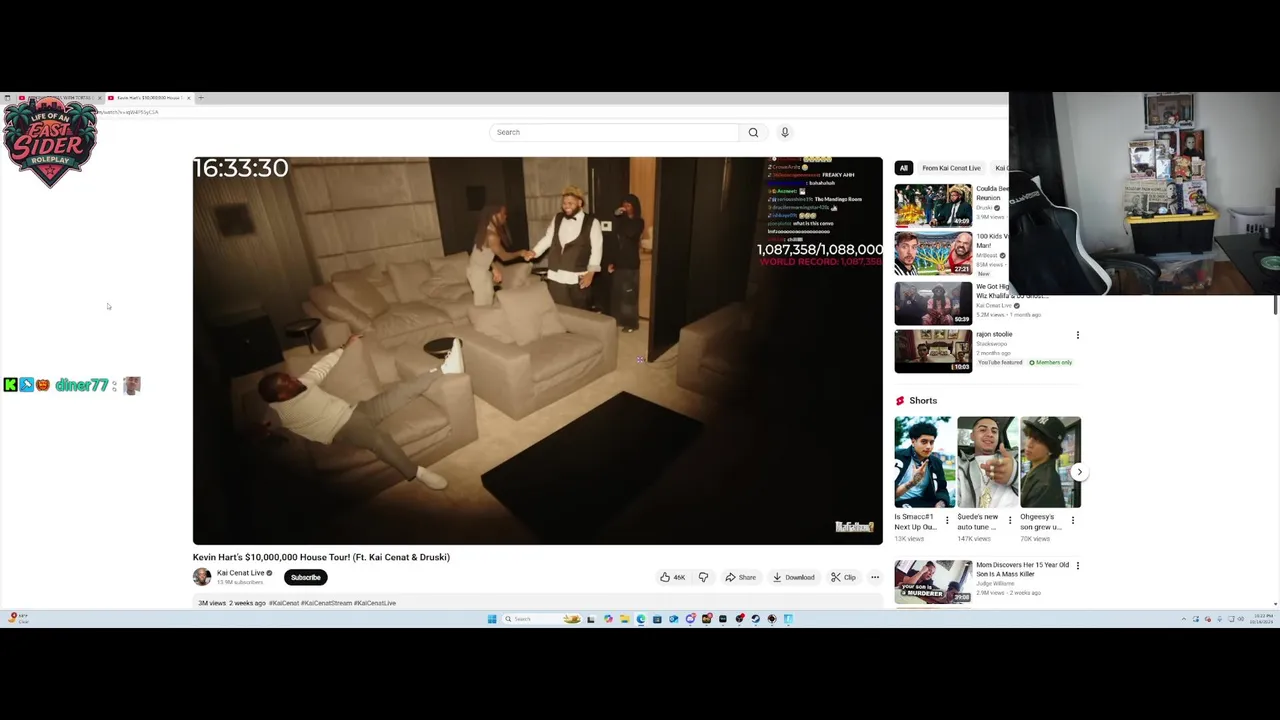
Task: Show next Shorts with arrow button
Action: tap(1079, 471)
